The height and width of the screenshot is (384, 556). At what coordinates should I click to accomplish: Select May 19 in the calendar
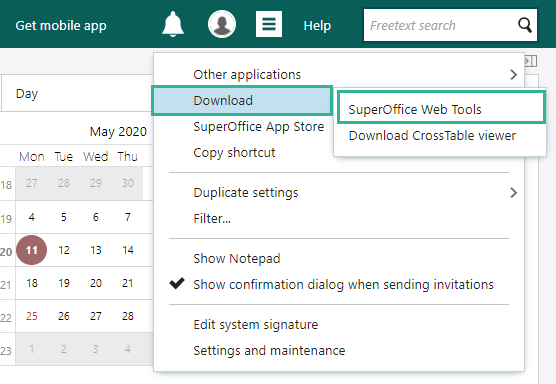click(x=64, y=283)
